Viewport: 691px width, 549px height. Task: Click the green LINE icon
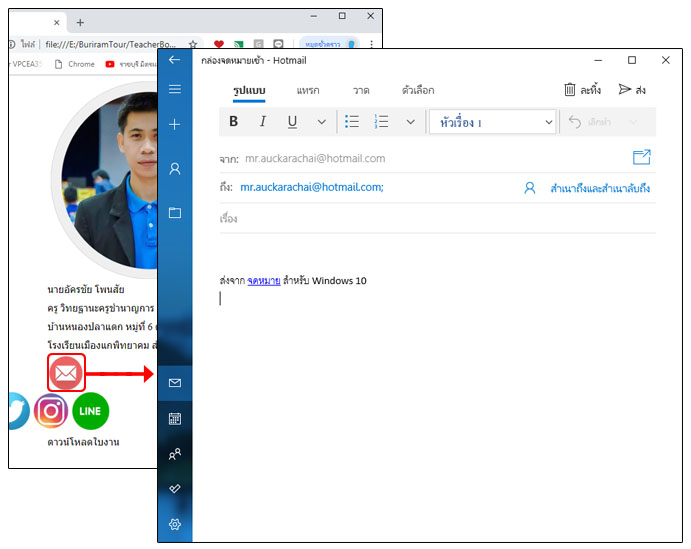click(90, 411)
